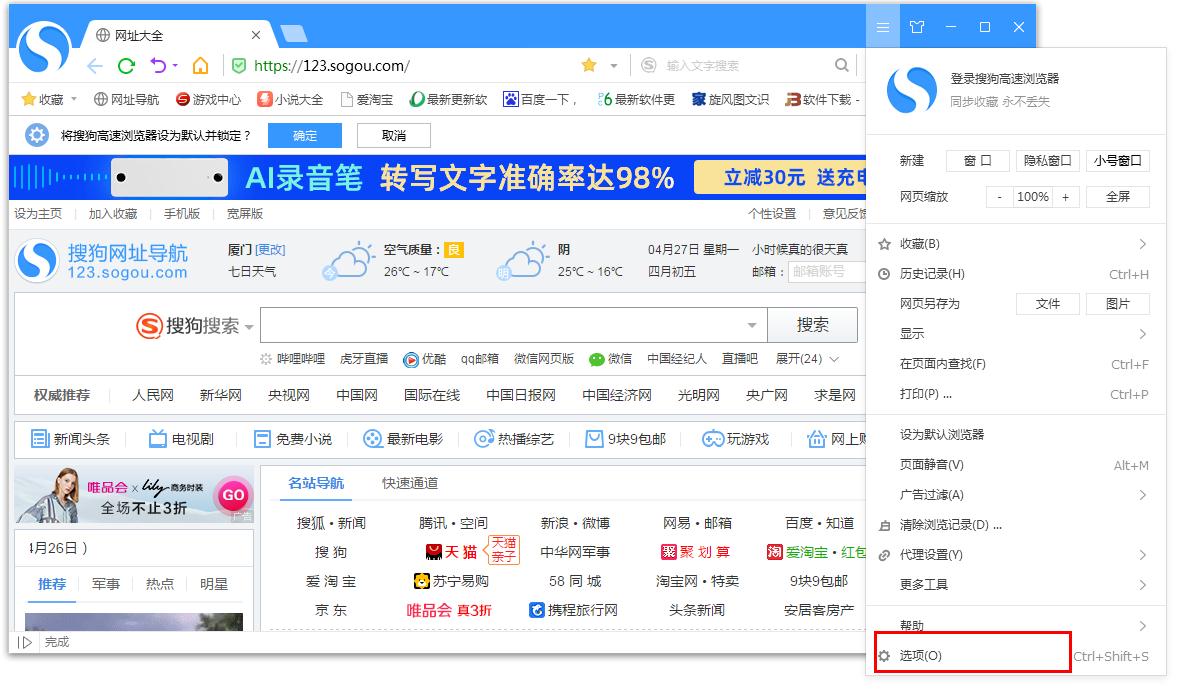This screenshot has width=1178, height=693.
Task: Toggle 全屏 full screen mode
Action: click(1117, 197)
